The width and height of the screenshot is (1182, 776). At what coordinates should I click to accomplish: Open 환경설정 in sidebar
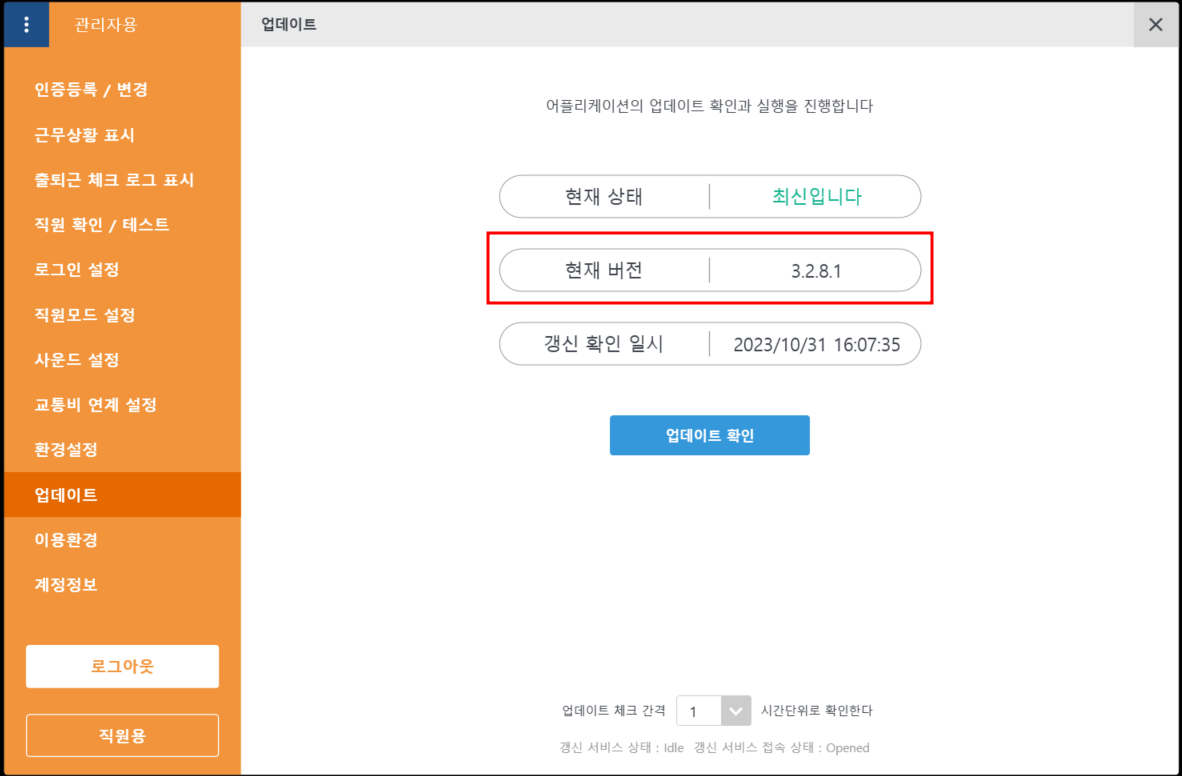tap(66, 450)
